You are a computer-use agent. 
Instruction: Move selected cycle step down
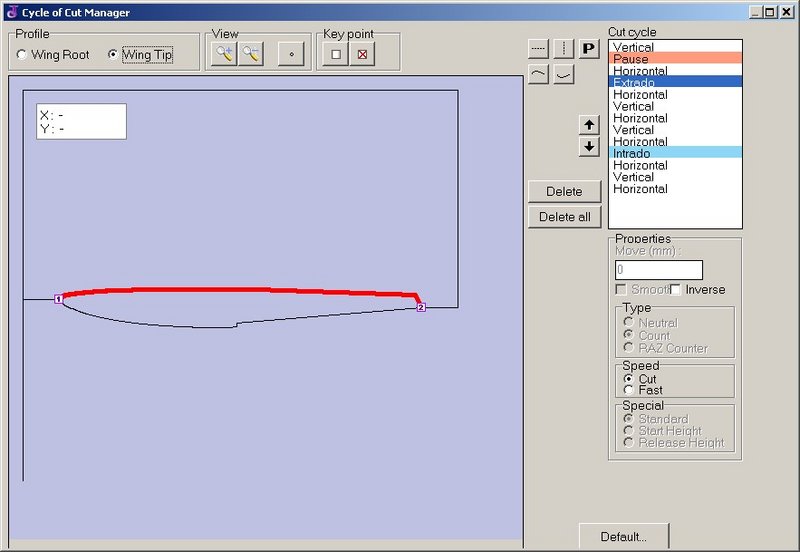click(x=589, y=147)
